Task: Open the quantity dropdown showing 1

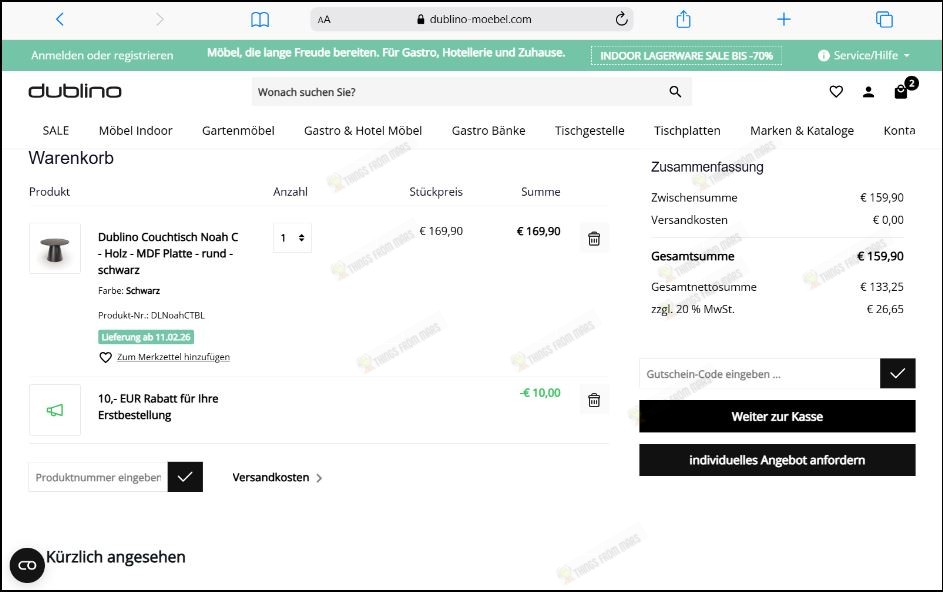Action: pyautogui.click(x=291, y=238)
